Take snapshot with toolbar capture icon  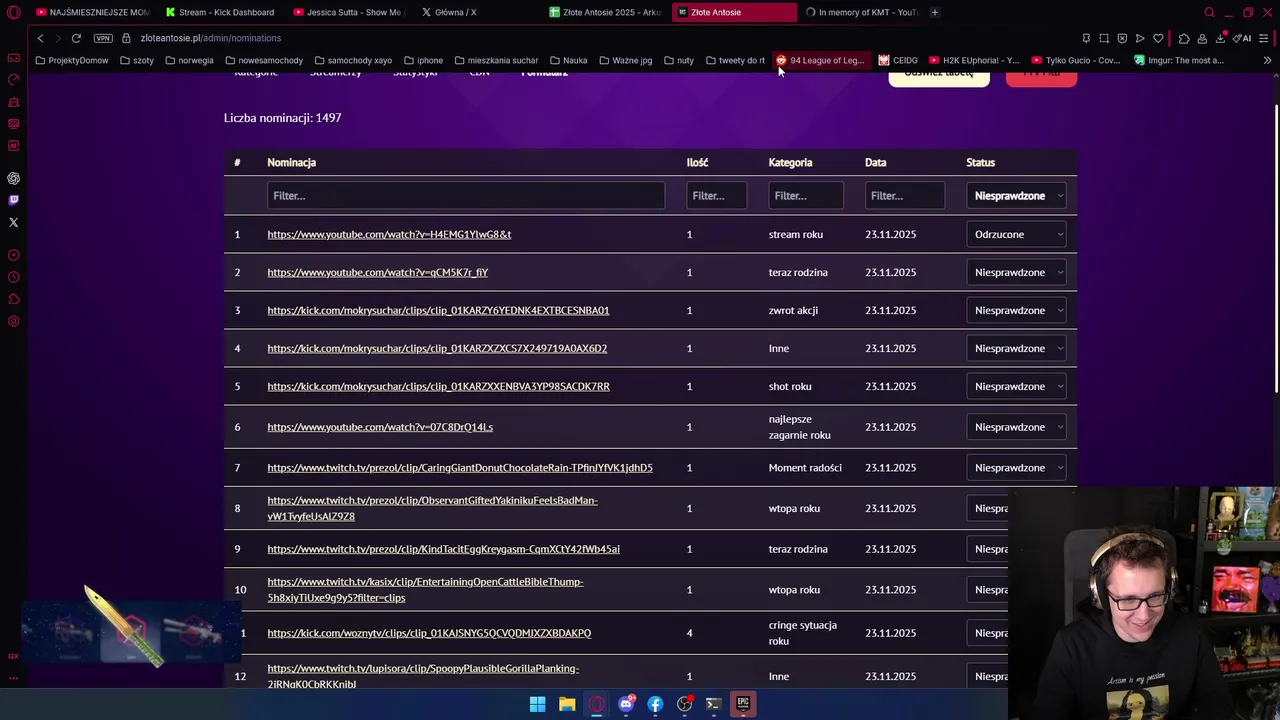coord(1104,38)
